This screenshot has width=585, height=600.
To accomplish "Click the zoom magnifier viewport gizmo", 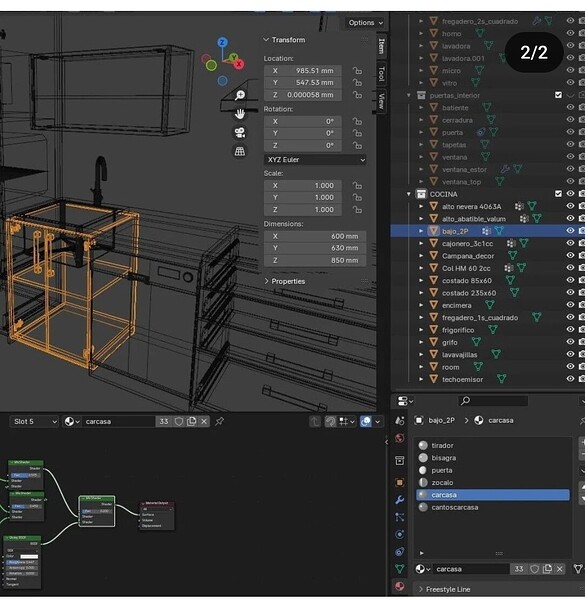I will (x=240, y=95).
